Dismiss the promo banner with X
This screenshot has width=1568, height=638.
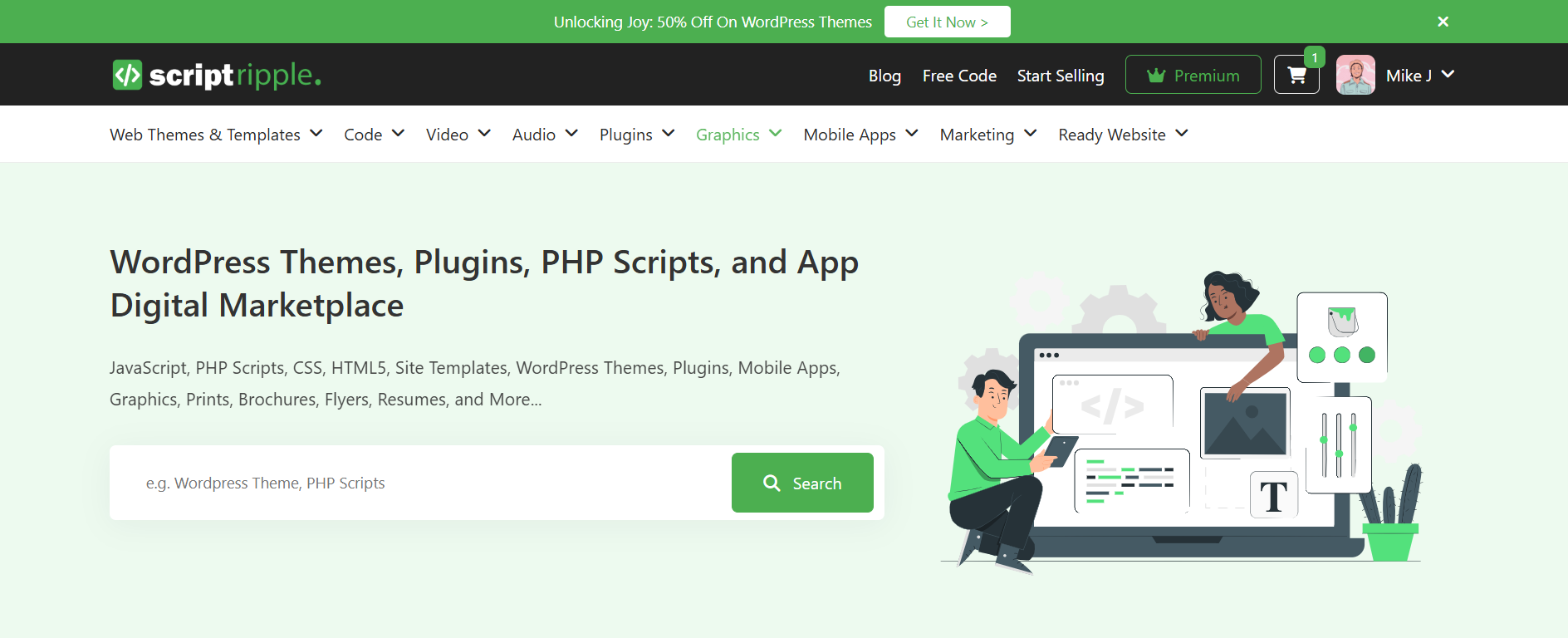tap(1443, 22)
